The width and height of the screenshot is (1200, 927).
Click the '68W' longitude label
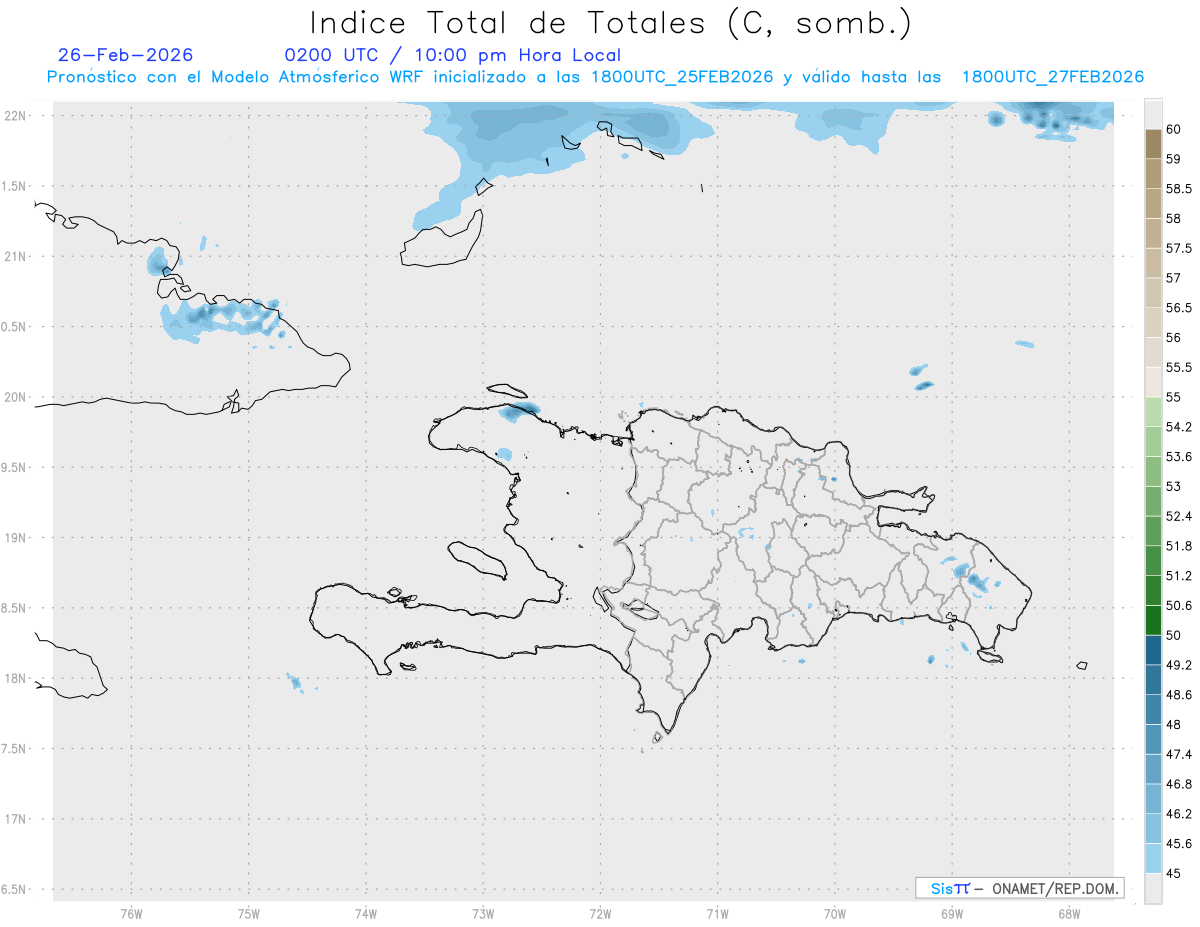(1069, 913)
